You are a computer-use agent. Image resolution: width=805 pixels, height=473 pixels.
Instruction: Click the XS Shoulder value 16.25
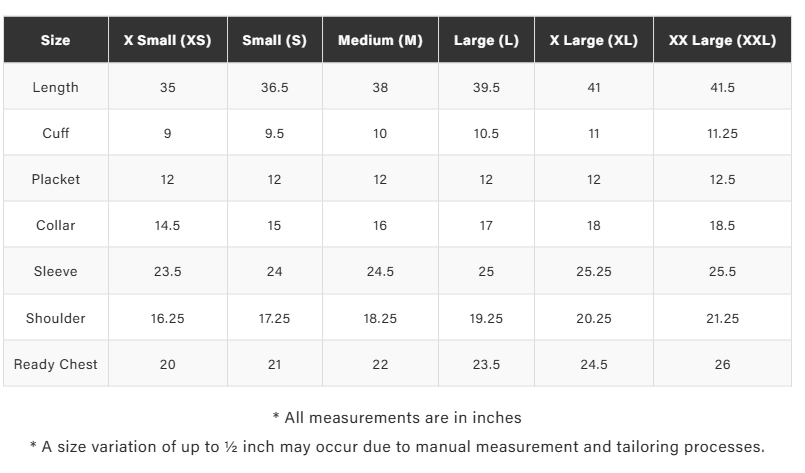tap(167, 318)
